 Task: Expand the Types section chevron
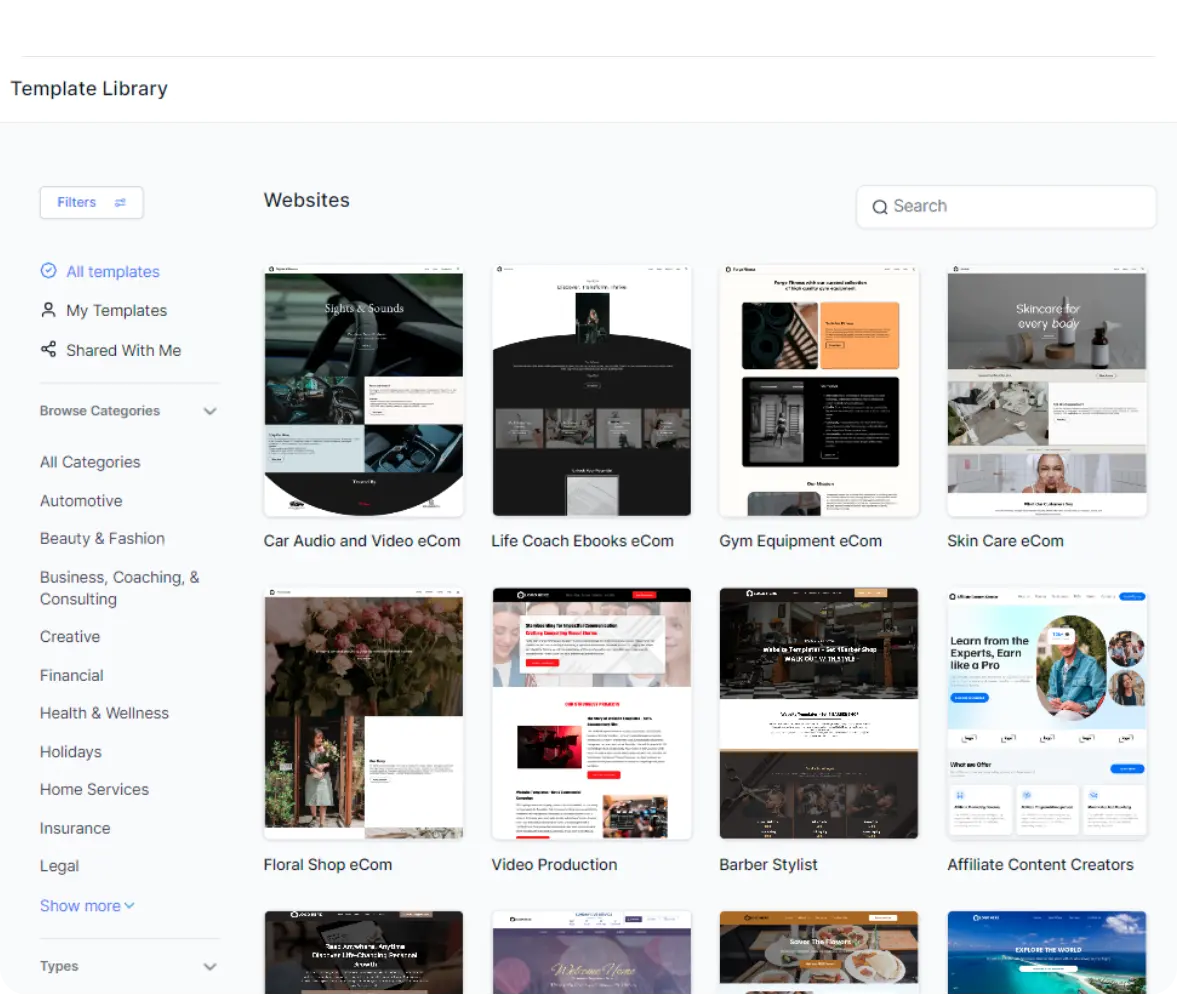210,966
